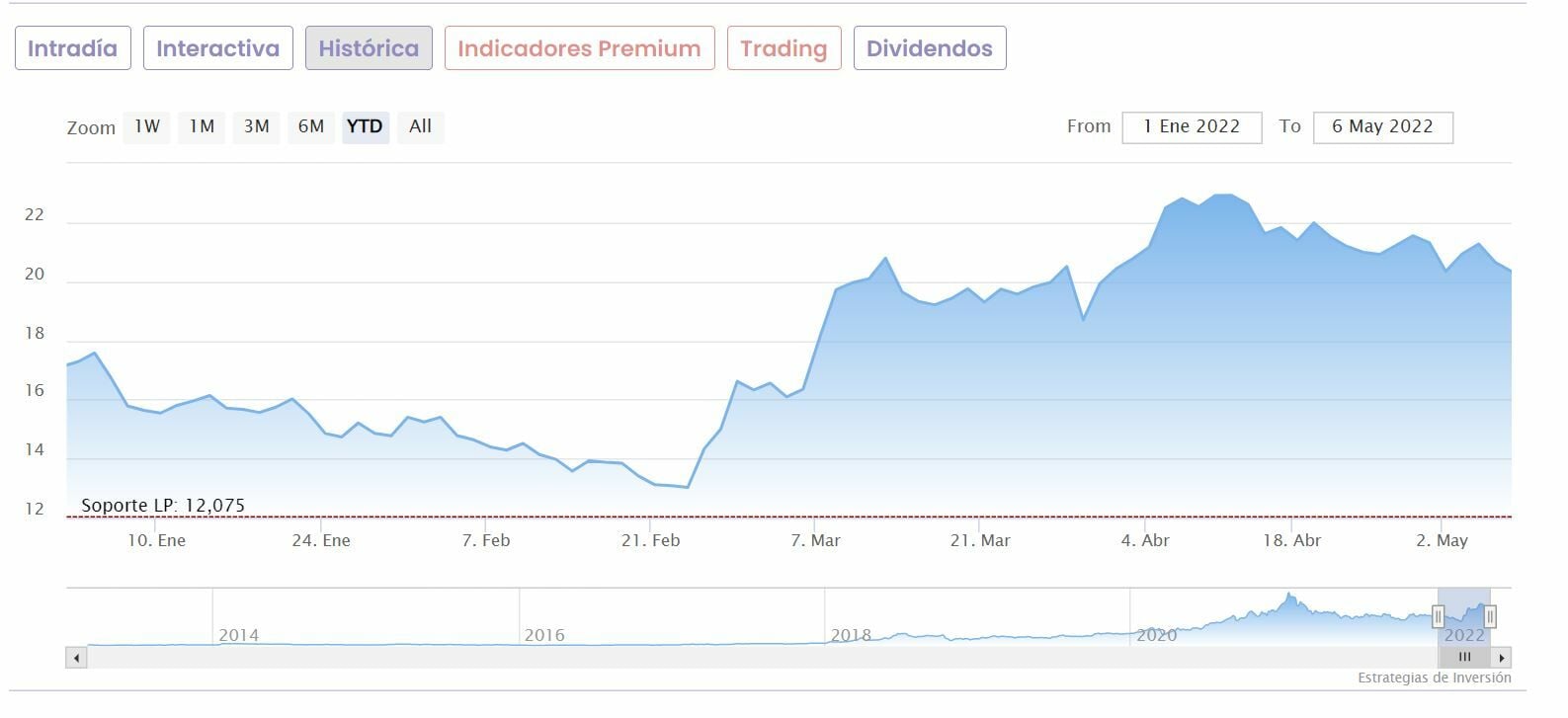
Task: Click the navigator scrollbar thumb grip
Action: click(1465, 657)
